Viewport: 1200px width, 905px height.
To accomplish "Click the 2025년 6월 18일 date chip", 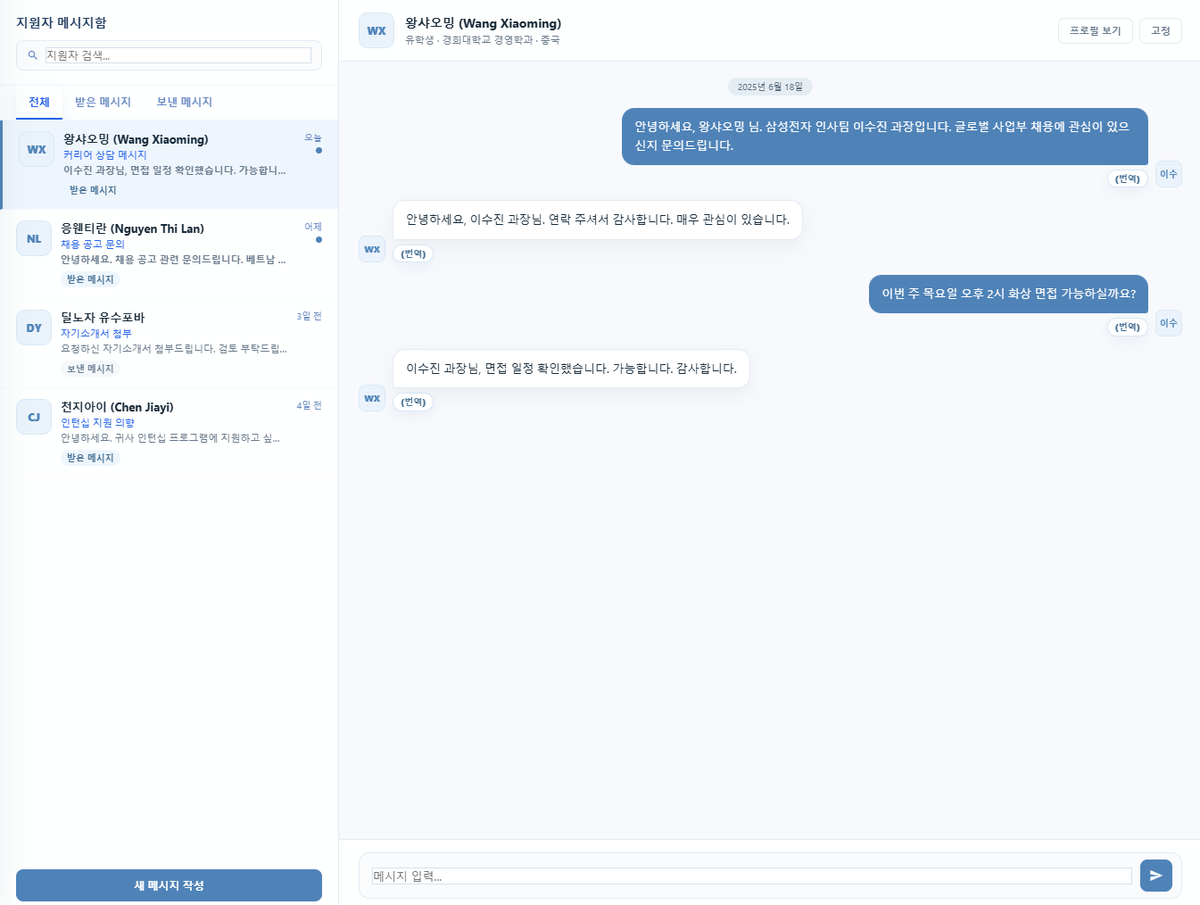I will [x=770, y=87].
